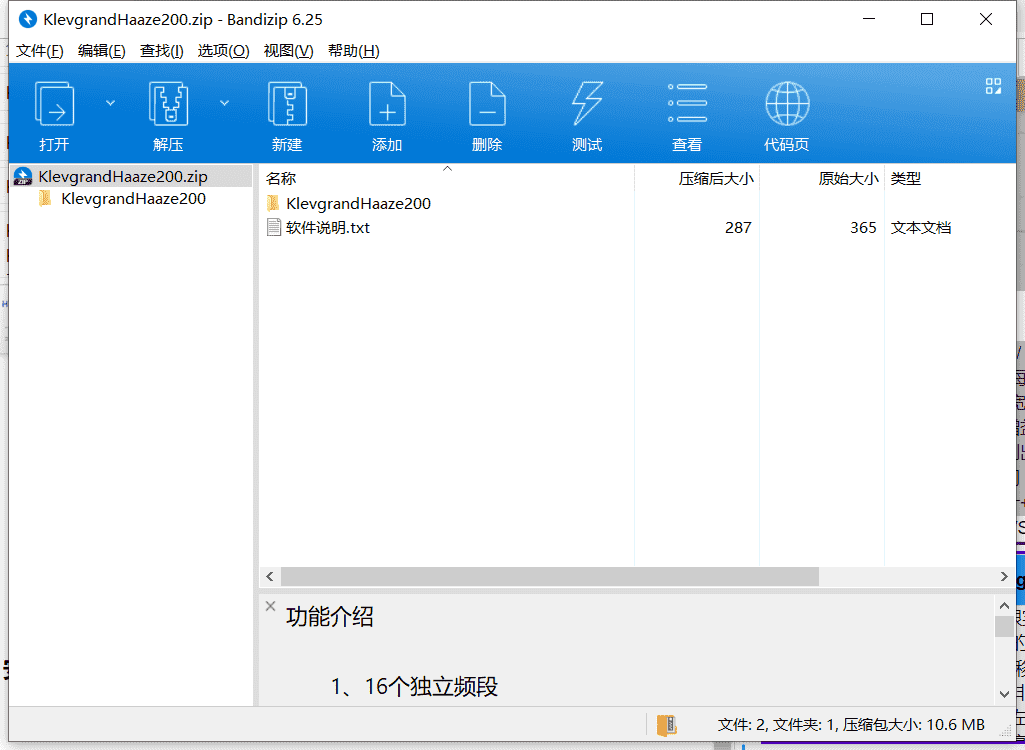The width and height of the screenshot is (1025, 750).
Task: Sort by 原始大小 column header
Action: pos(849,179)
